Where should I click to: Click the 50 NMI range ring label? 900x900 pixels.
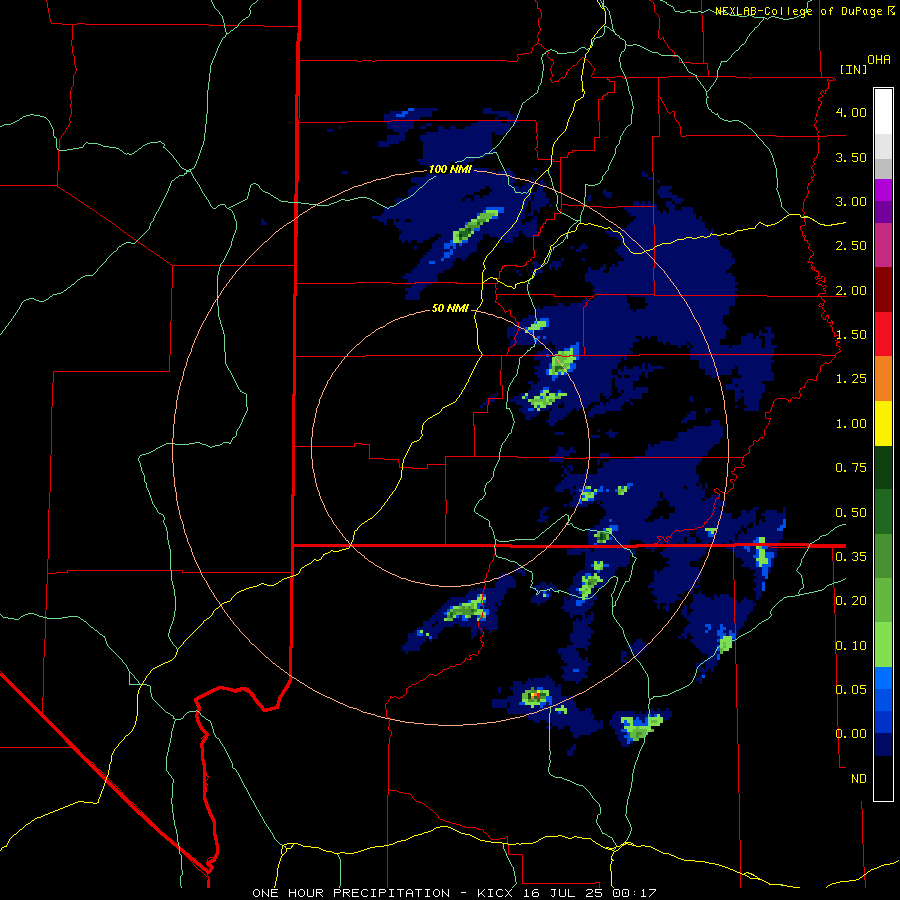(450, 308)
